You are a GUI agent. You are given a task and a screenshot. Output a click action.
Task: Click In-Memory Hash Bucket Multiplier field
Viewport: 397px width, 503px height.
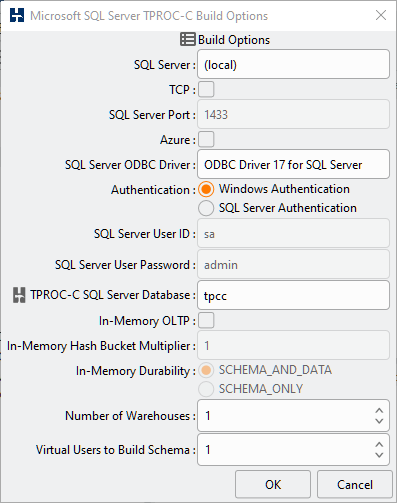(293, 345)
